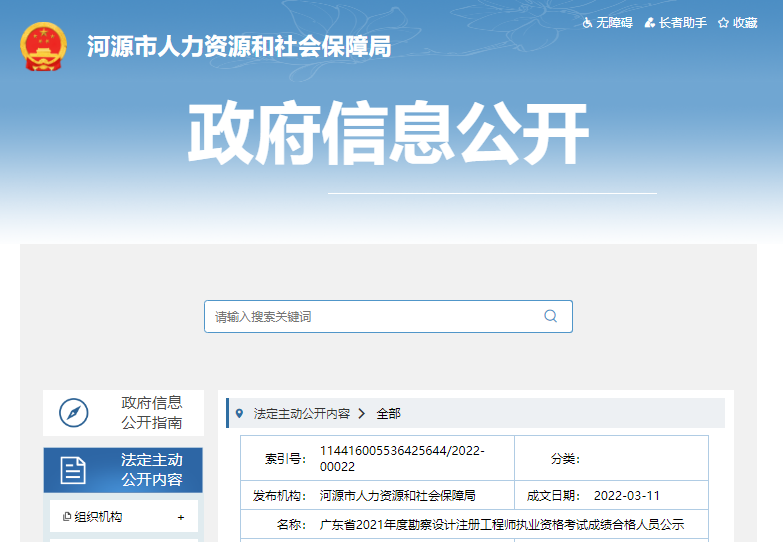Select the 法定主动公开内容 menu item

point(123,470)
